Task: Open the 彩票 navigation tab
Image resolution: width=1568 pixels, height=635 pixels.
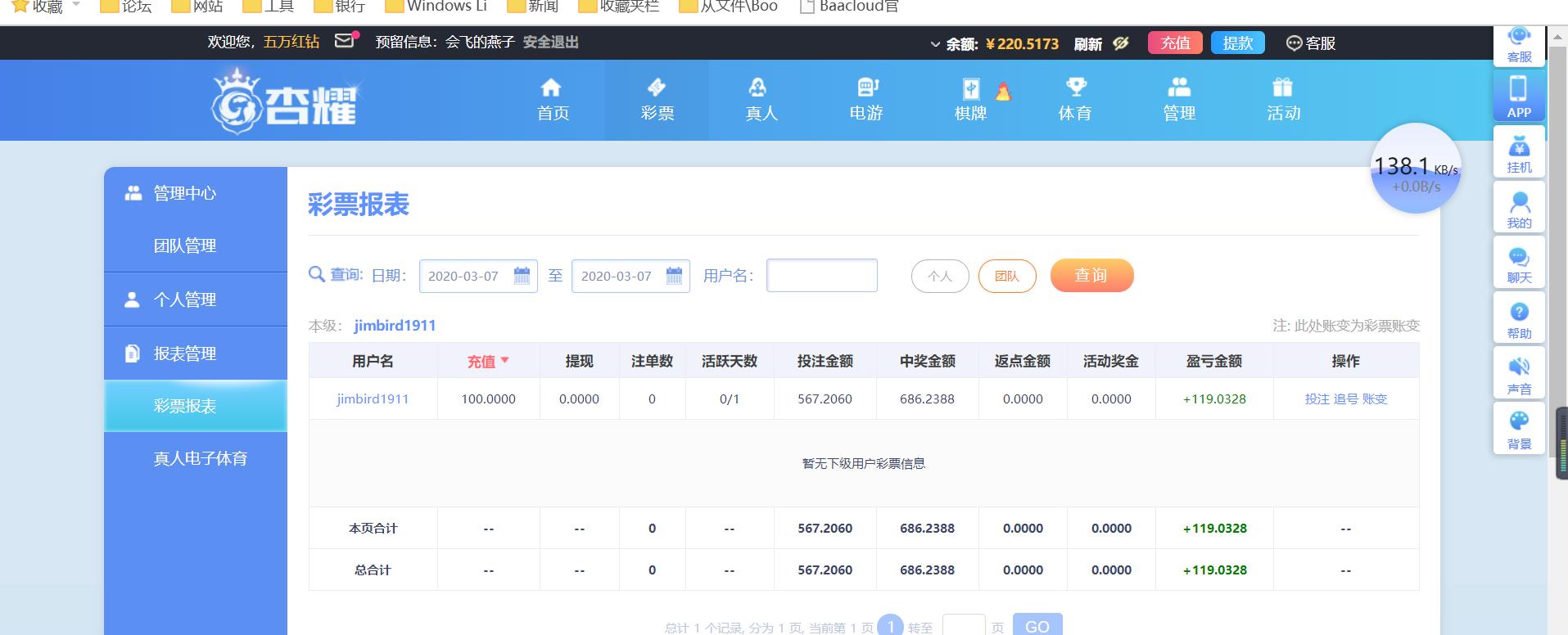Action: [x=657, y=100]
